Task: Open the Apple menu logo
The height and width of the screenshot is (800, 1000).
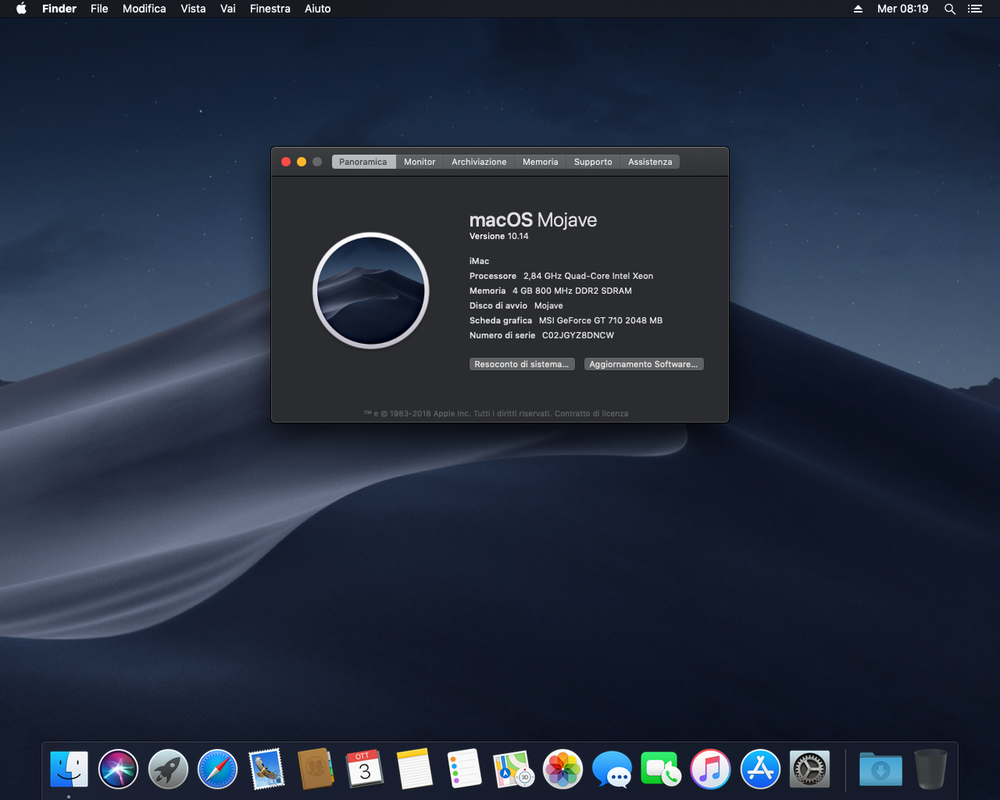Action: pyautogui.click(x=21, y=8)
